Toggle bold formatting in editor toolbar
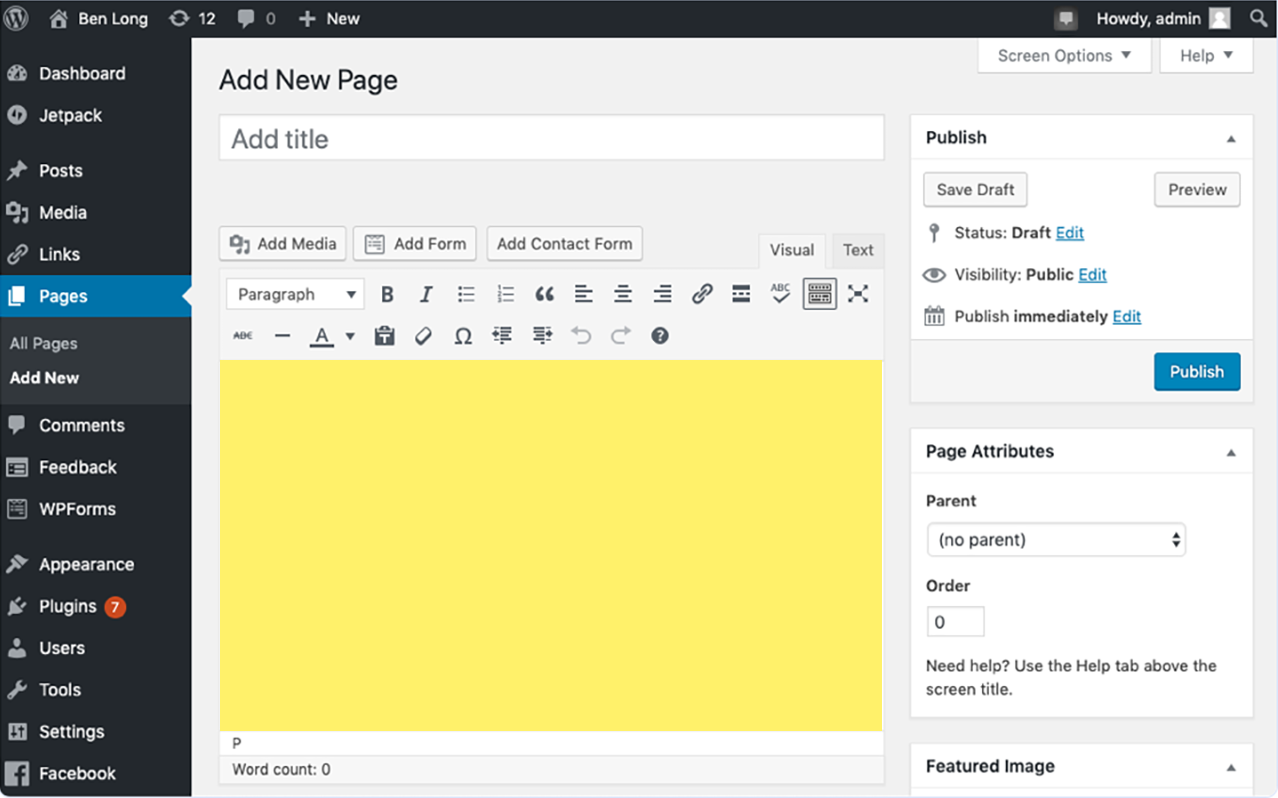This screenshot has width=1278, height=798. point(387,294)
